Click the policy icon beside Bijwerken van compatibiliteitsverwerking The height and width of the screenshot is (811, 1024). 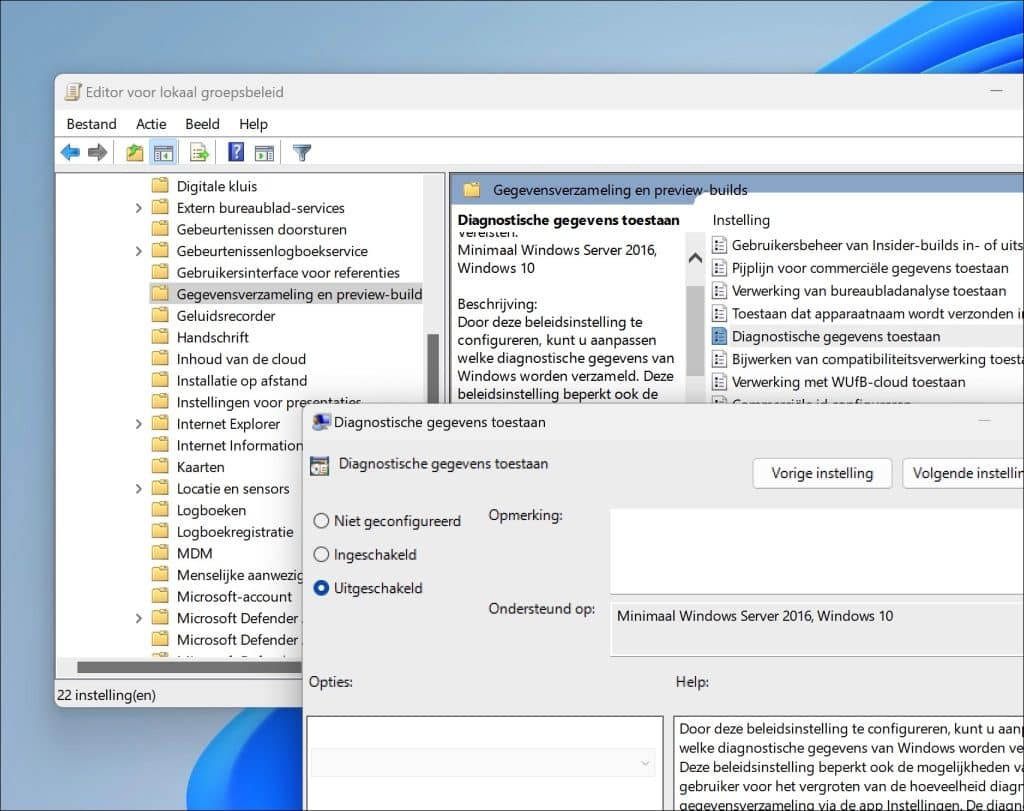(719, 359)
